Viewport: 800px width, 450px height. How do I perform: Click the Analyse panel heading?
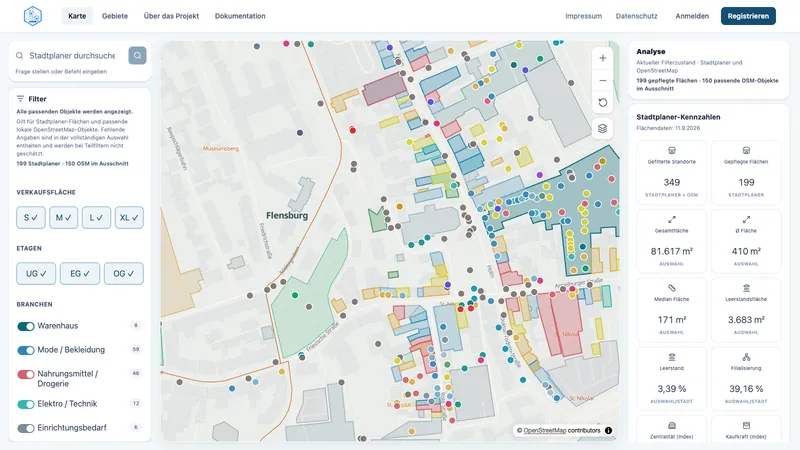tap(651, 52)
